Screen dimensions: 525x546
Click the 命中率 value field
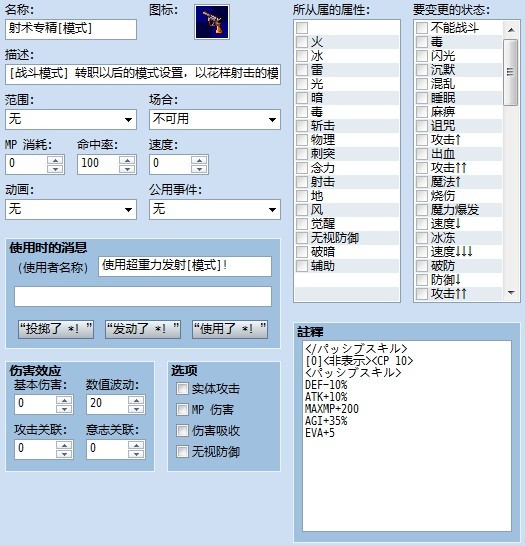pyautogui.click(x=98, y=164)
